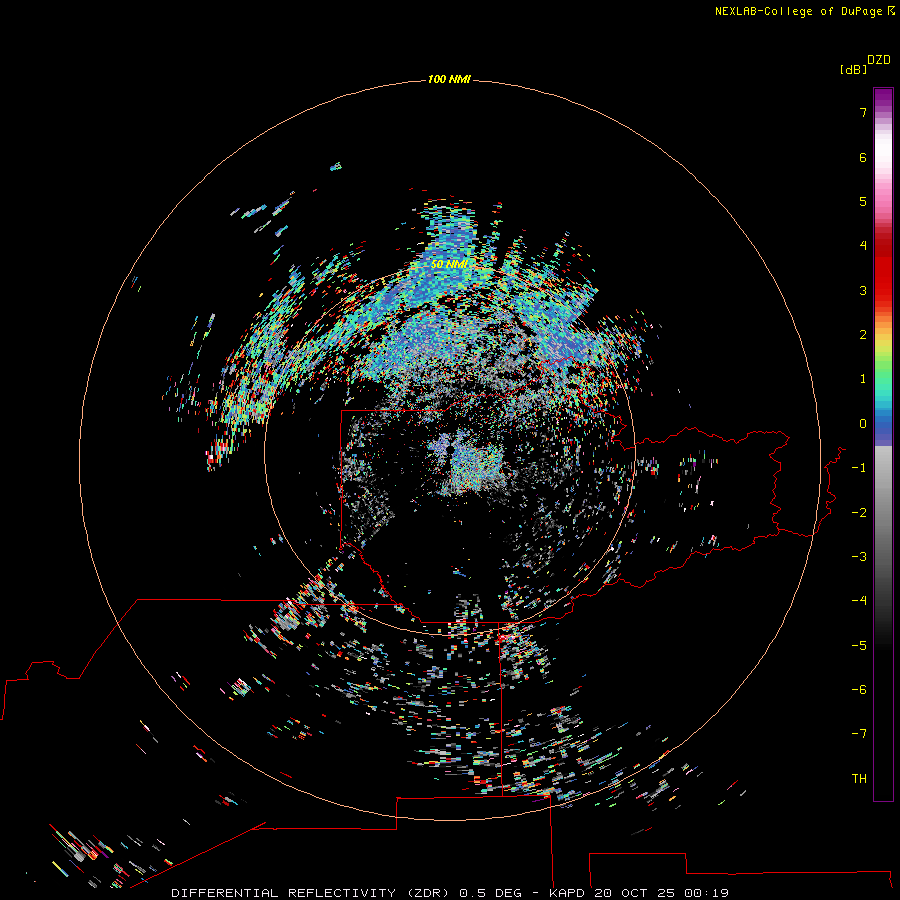Click the KAPD station identifier
900x900 pixels.
[x=567, y=893]
